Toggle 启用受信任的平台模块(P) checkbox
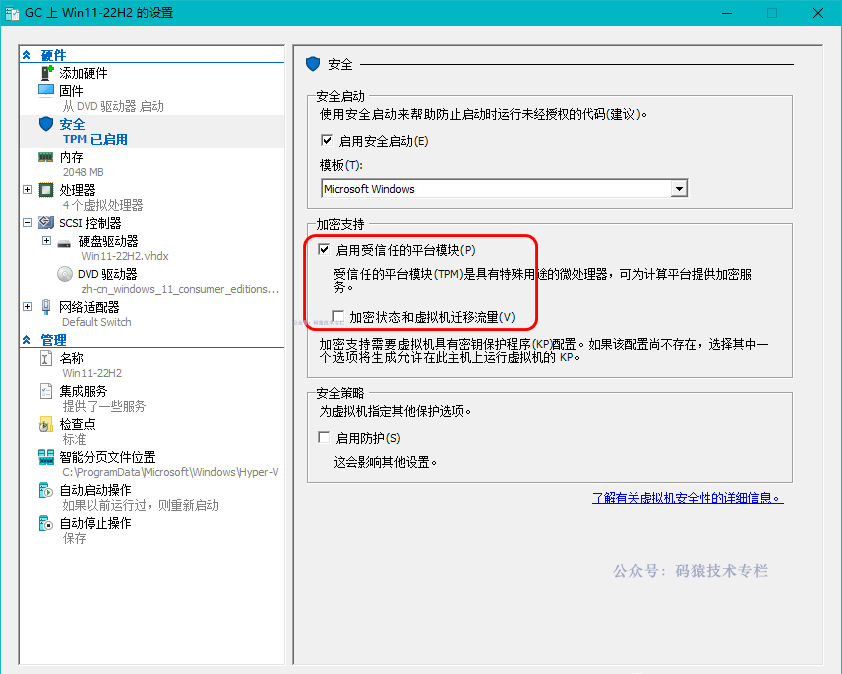The image size is (842, 674). coord(324,250)
